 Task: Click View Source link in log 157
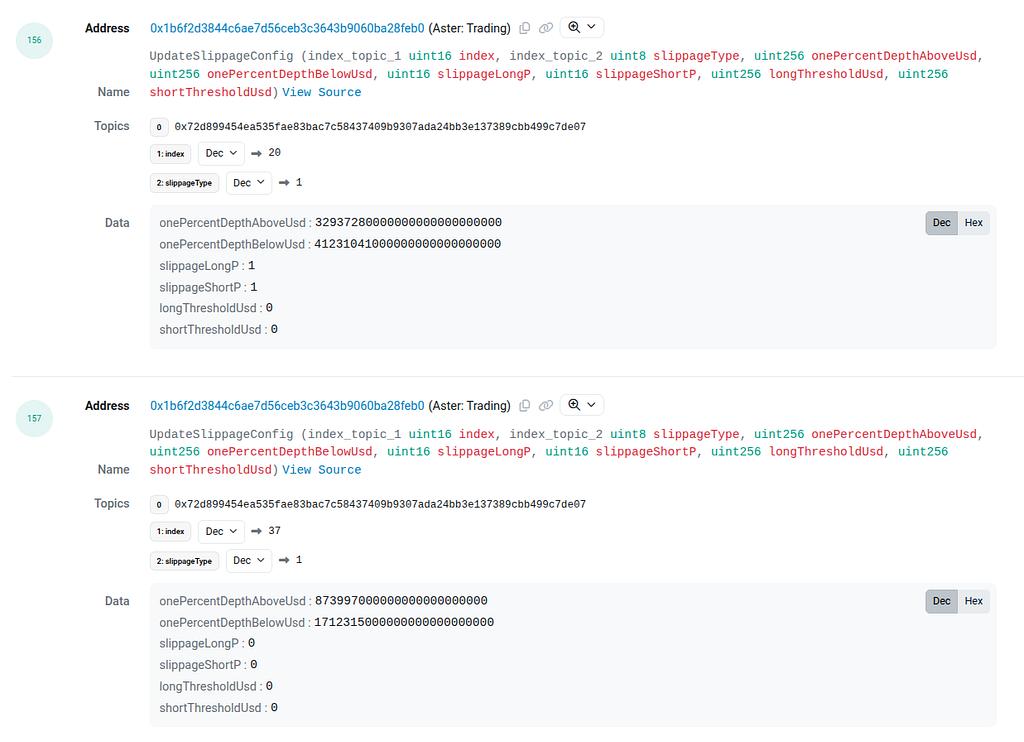pyautogui.click(x=322, y=470)
